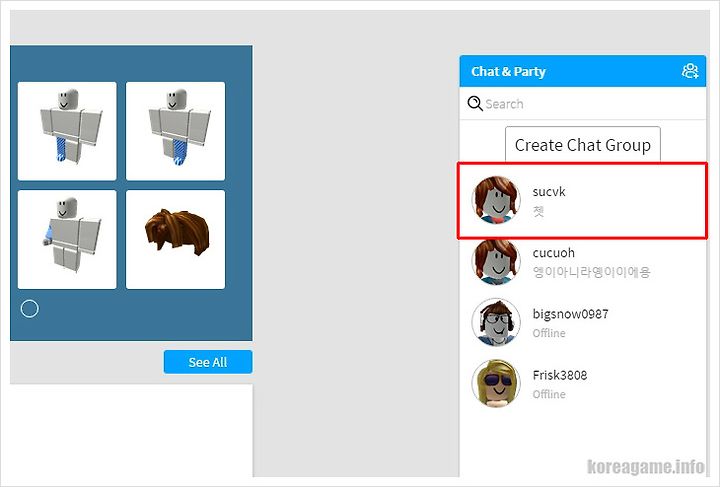Click the Create Chat Group button
The height and width of the screenshot is (487, 720).
[x=583, y=145]
